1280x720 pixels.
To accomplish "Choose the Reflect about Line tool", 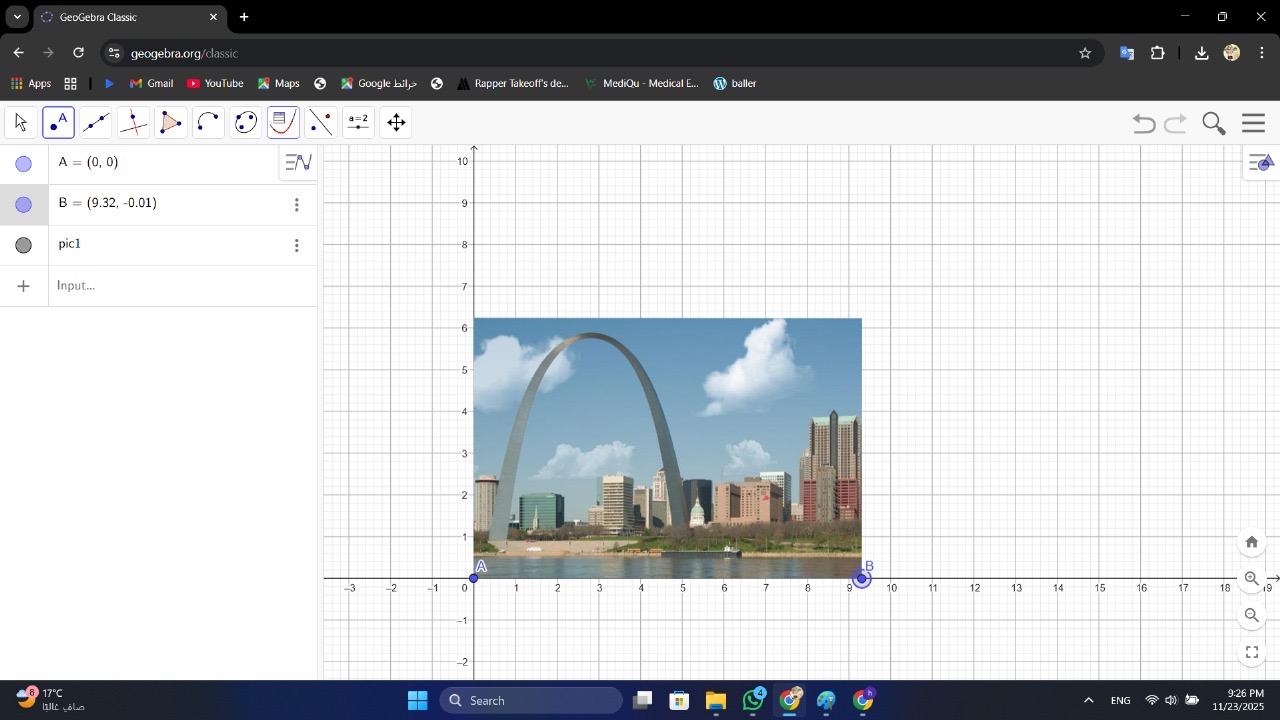I will pos(321,122).
